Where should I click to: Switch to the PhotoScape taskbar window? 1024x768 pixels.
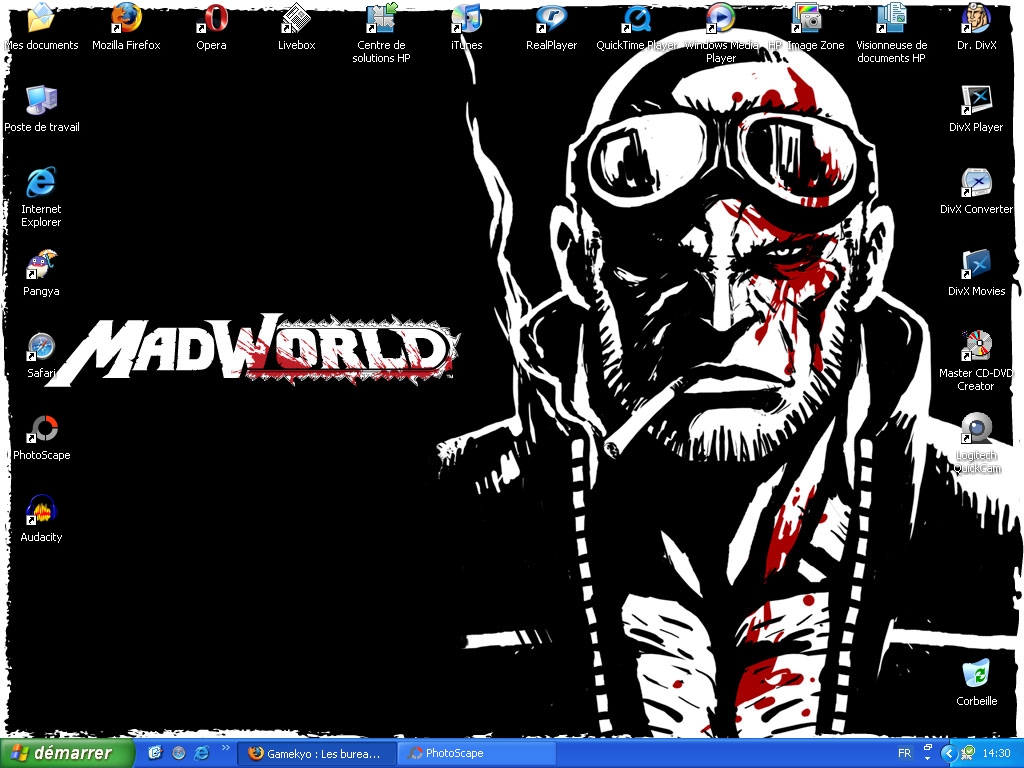point(476,754)
